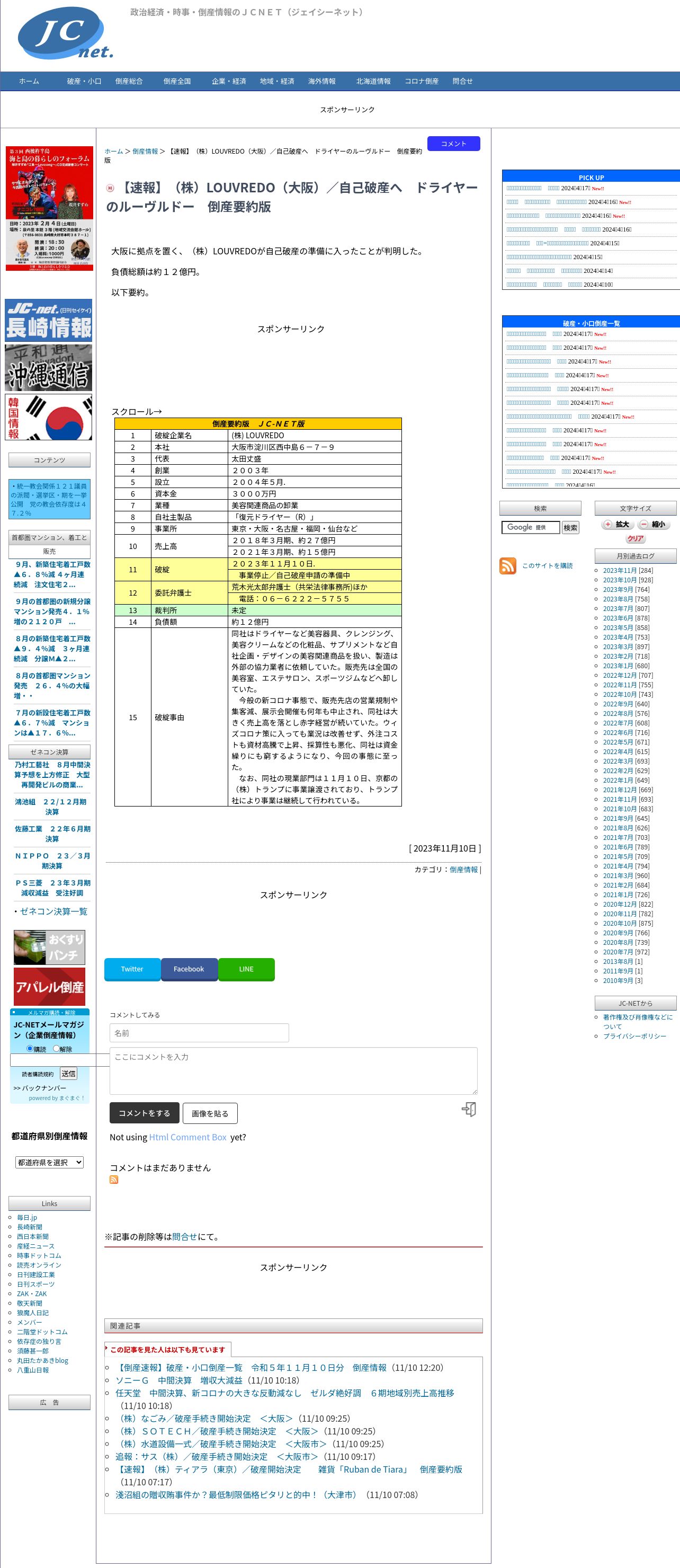Screen dimensions: 680x1568
Task: Open the 韓国情報 flag banner
Action: 49,417
